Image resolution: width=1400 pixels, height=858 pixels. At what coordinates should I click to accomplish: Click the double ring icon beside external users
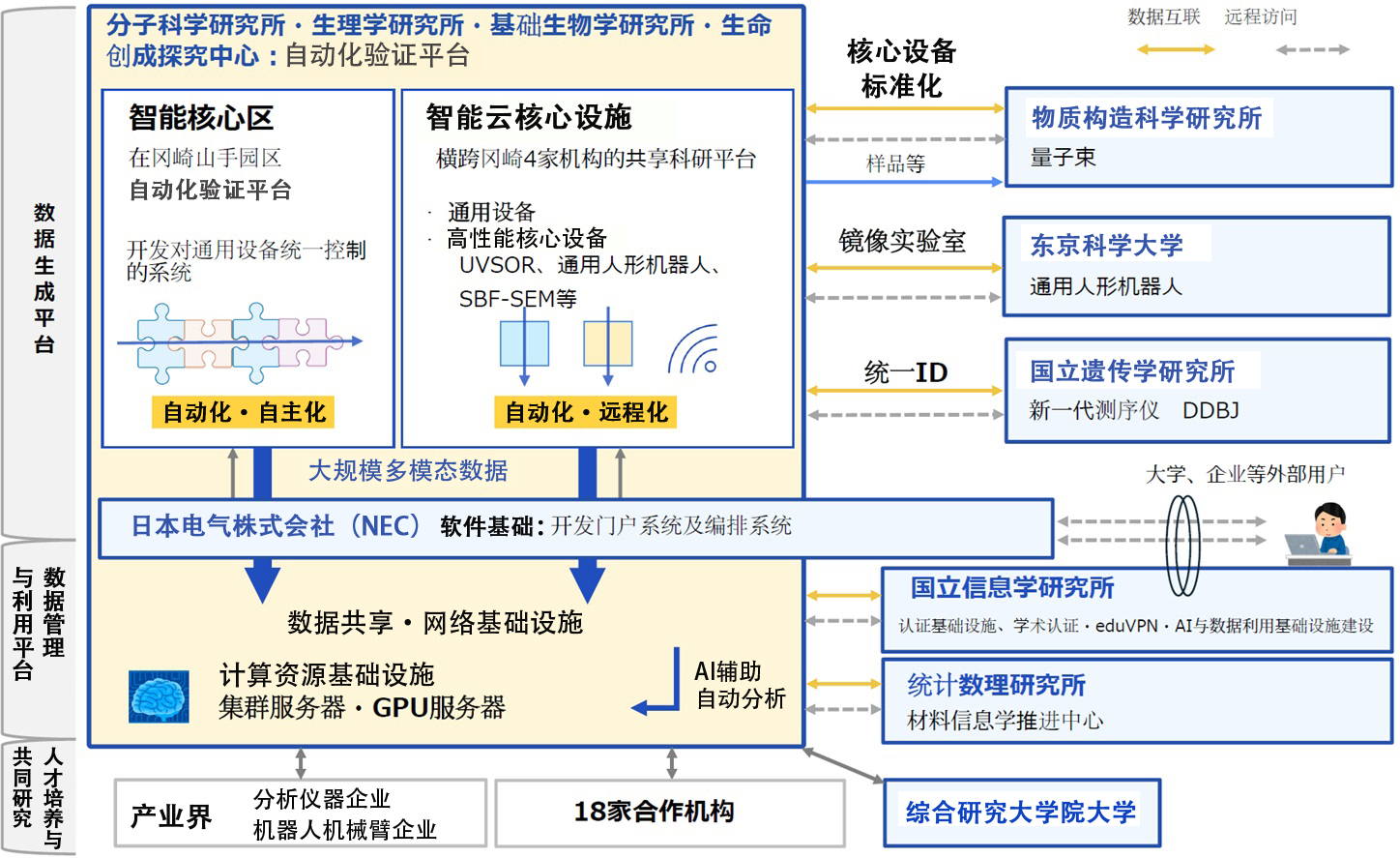click(x=1183, y=545)
